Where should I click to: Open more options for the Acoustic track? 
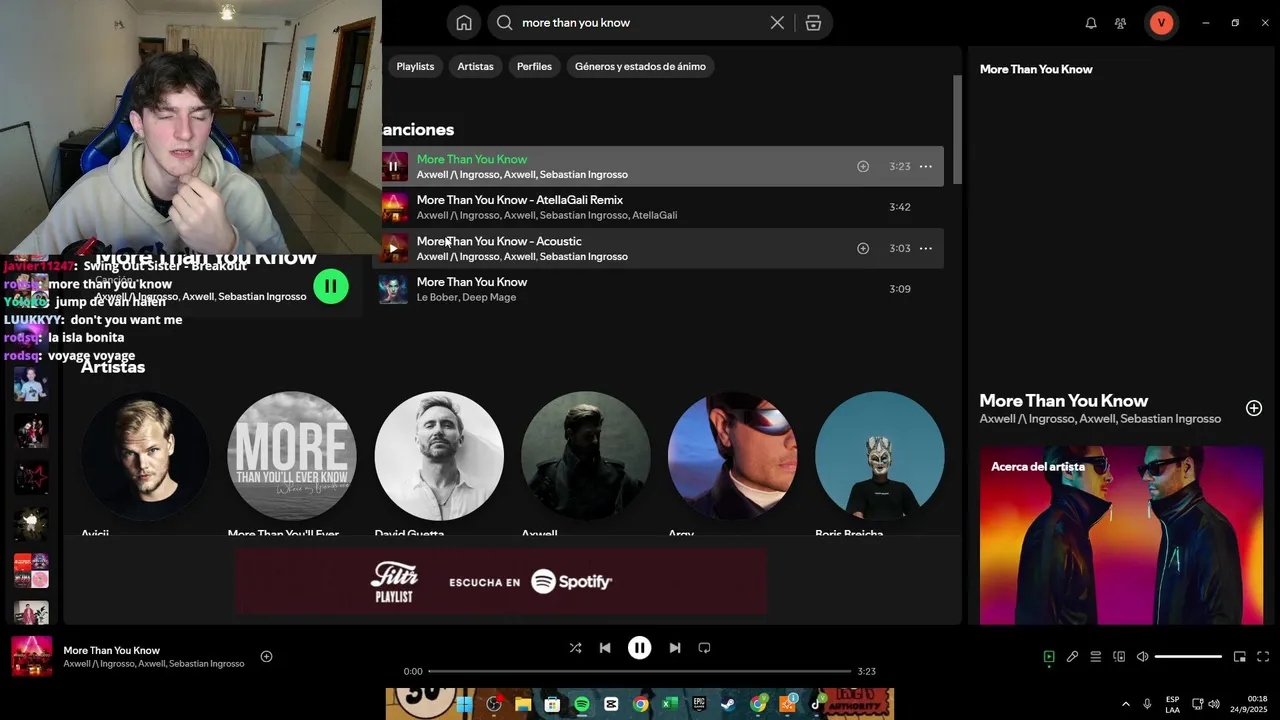click(x=926, y=248)
